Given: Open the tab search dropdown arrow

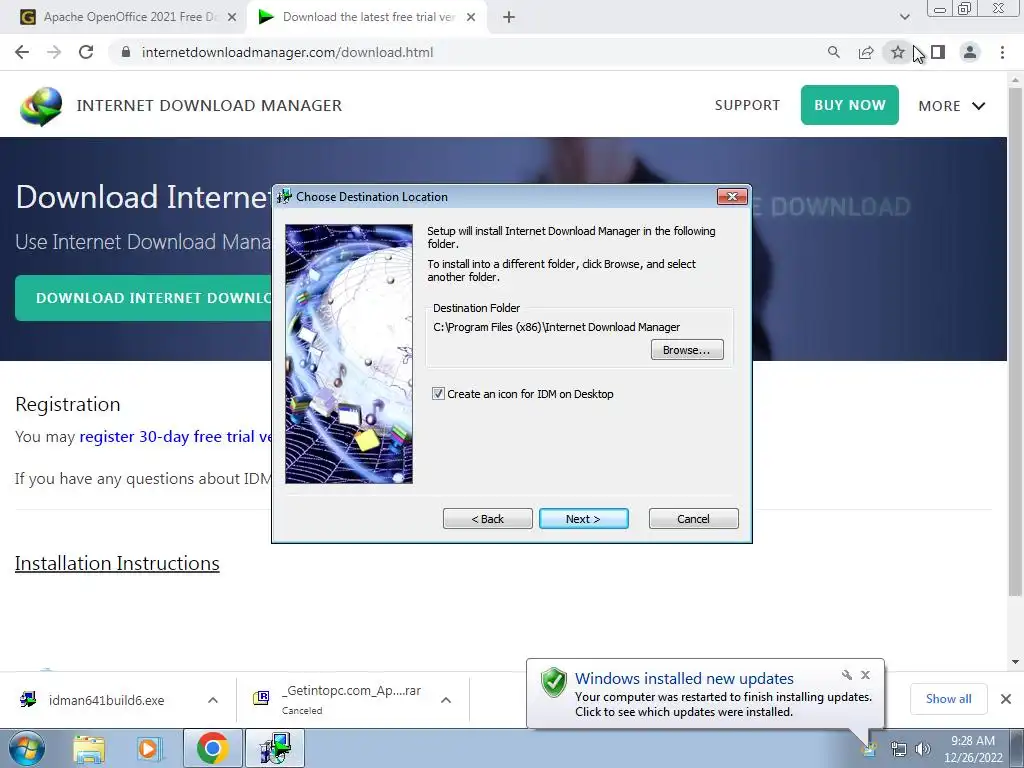Looking at the screenshot, I should (904, 17).
